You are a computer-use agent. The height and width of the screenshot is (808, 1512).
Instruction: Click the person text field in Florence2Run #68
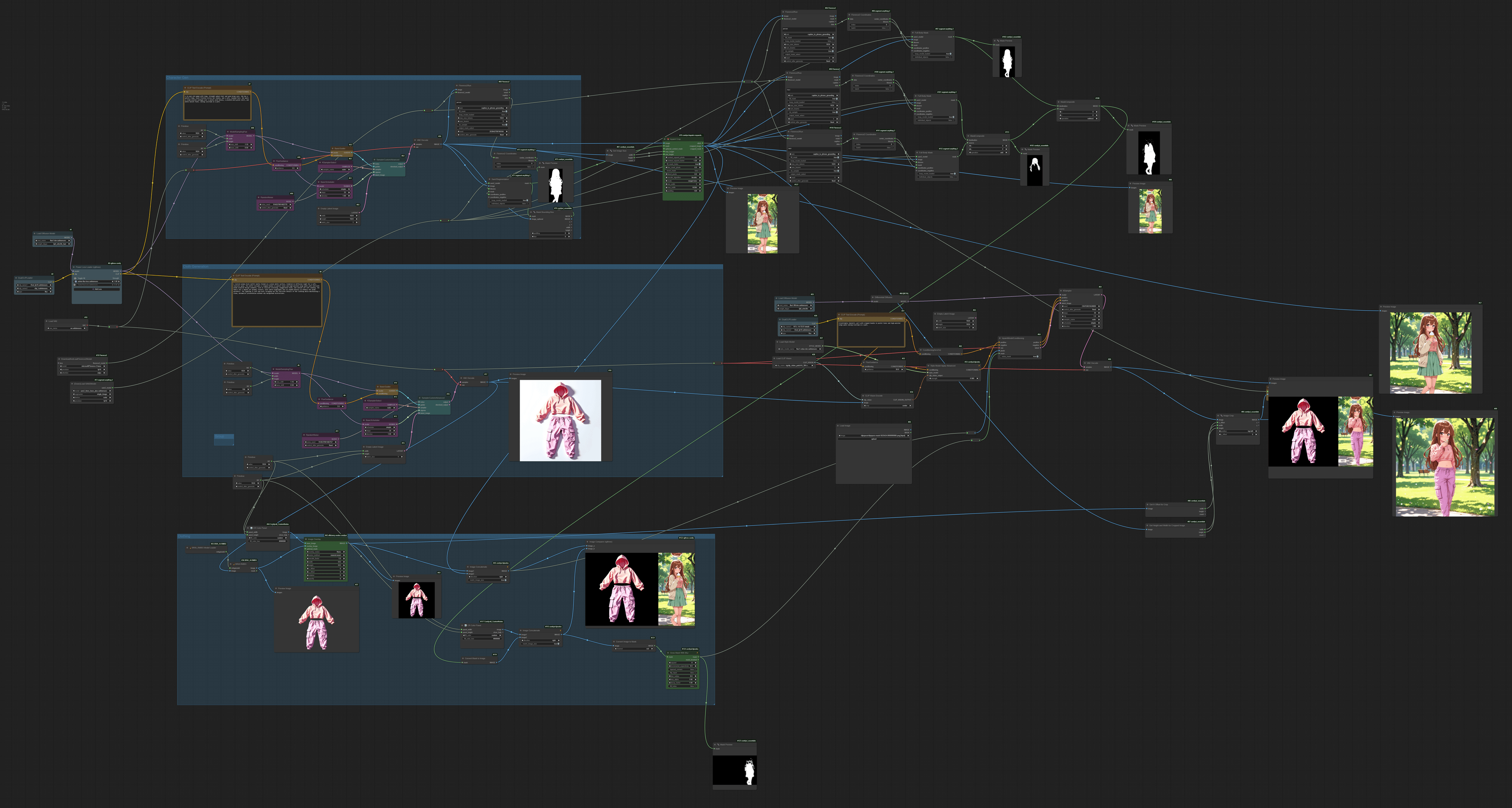482,103
